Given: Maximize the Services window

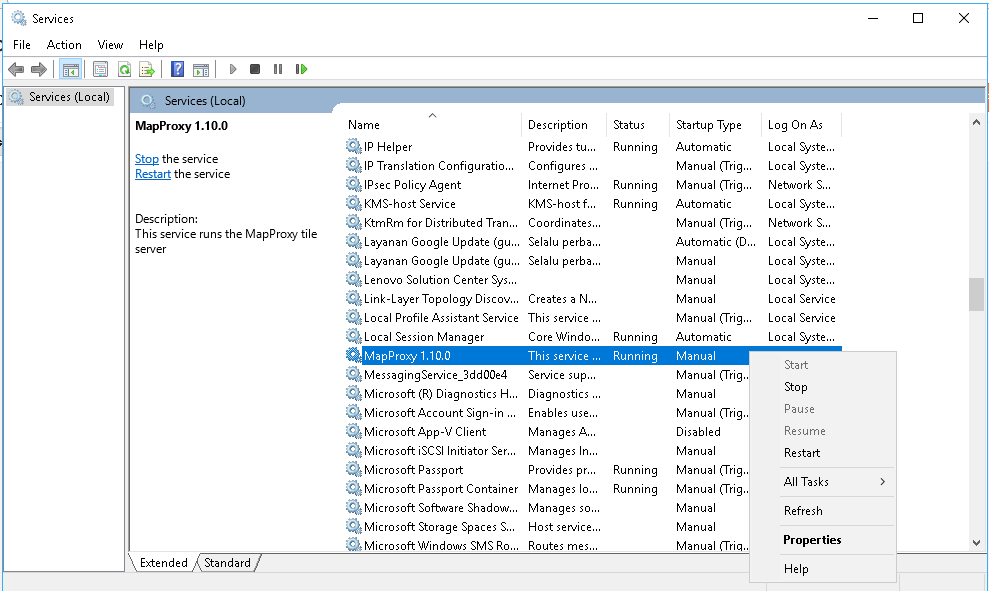Looking at the screenshot, I should point(918,18).
